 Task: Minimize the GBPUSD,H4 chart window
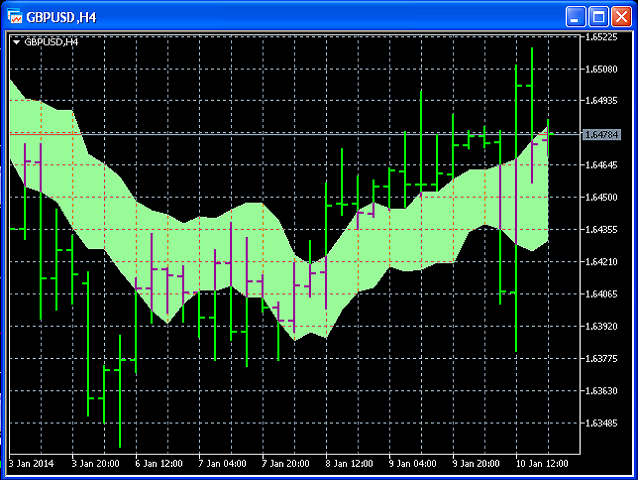[577, 16]
